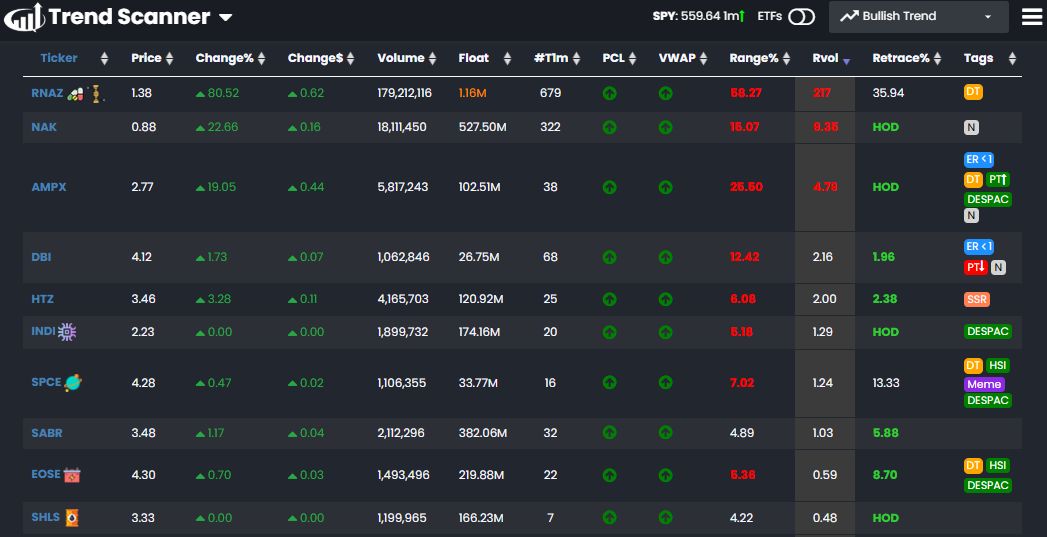The height and width of the screenshot is (537, 1047).
Task: Click the DT tag on RNAZ row
Action: (x=973, y=92)
